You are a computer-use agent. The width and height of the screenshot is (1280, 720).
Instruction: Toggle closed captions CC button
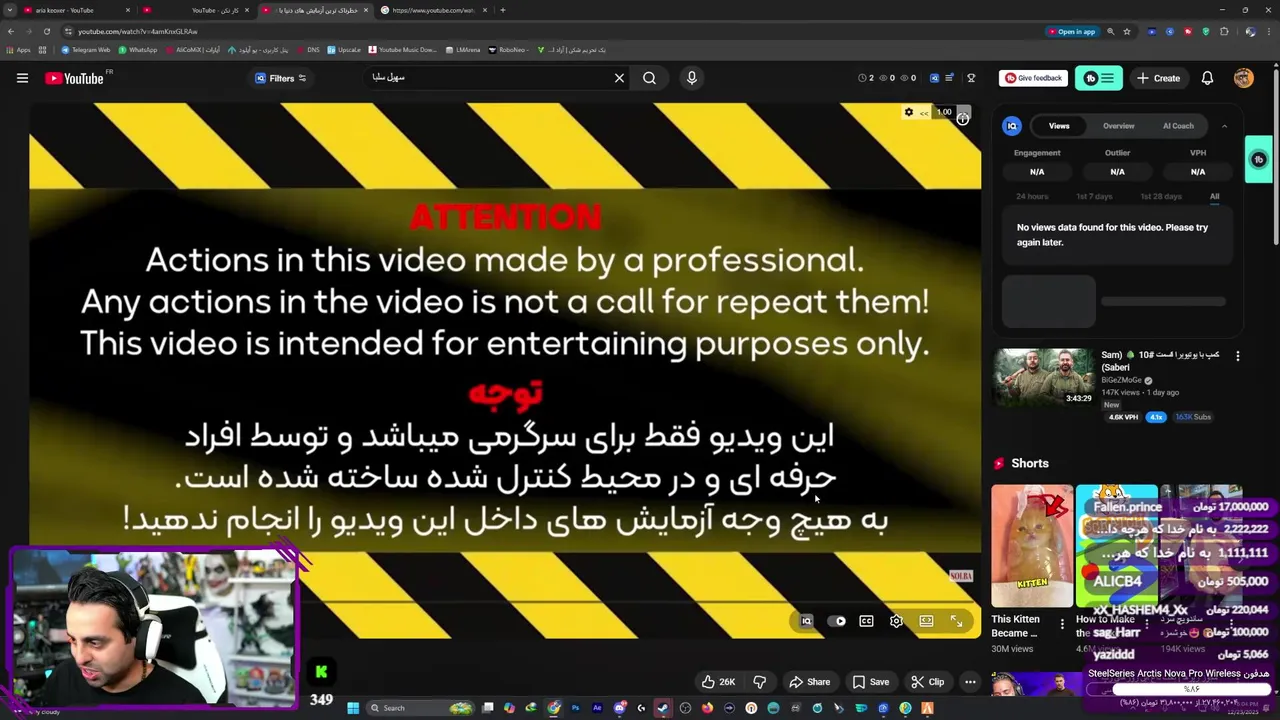[866, 621]
